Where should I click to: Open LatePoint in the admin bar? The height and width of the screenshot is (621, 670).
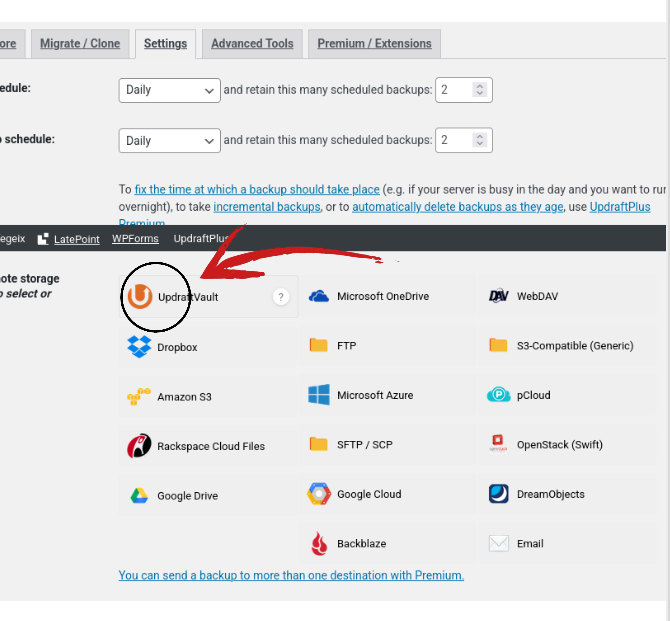(x=76, y=239)
